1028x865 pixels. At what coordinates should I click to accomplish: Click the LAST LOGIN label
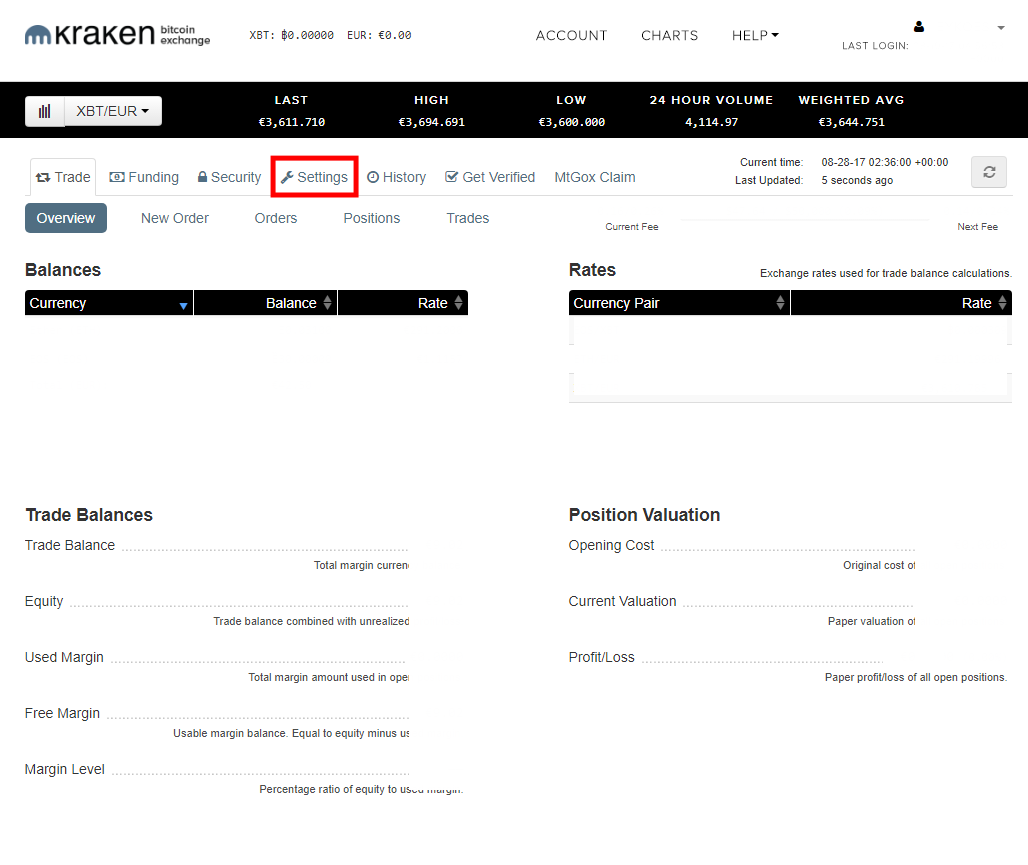tap(875, 46)
